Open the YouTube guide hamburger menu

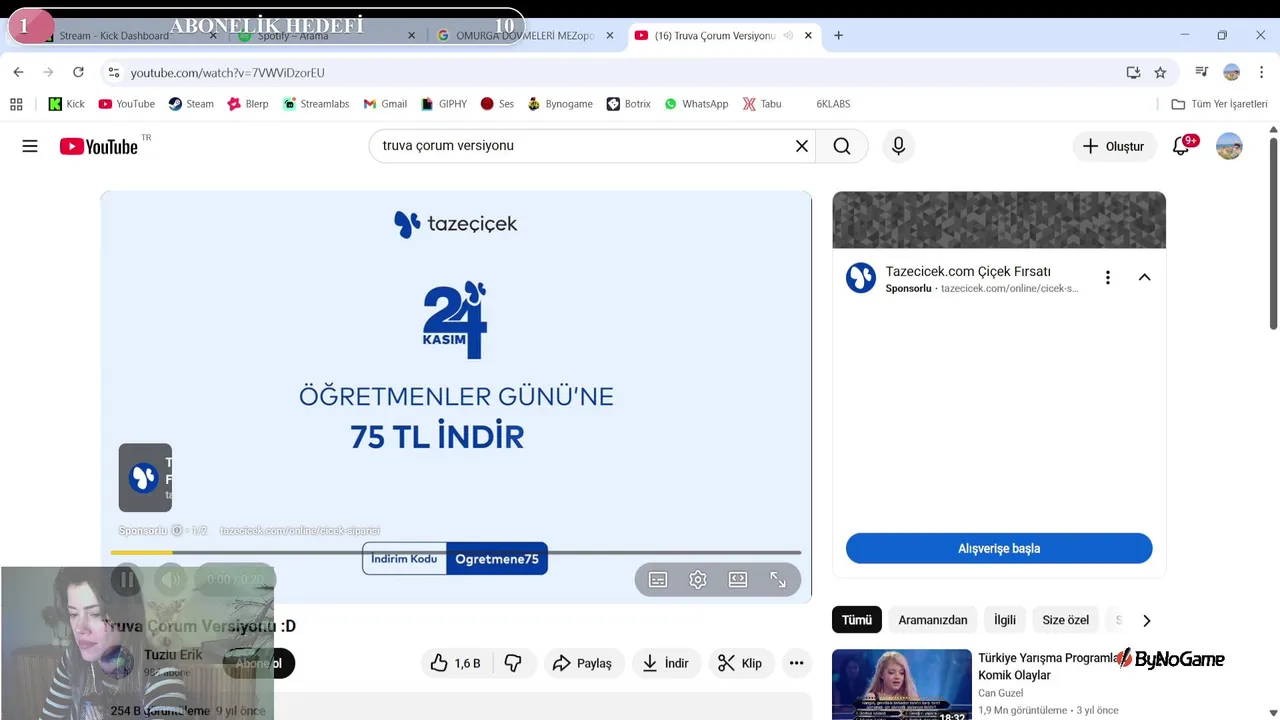point(30,146)
